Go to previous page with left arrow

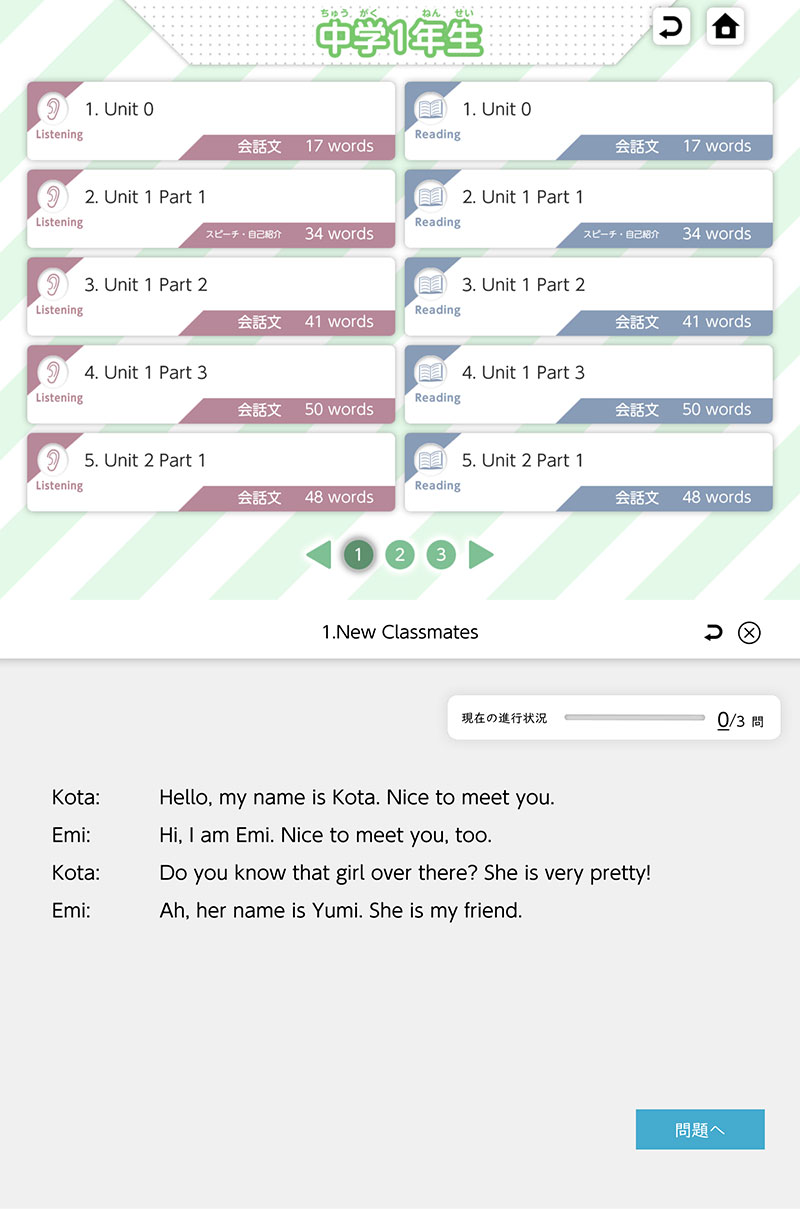(318, 555)
